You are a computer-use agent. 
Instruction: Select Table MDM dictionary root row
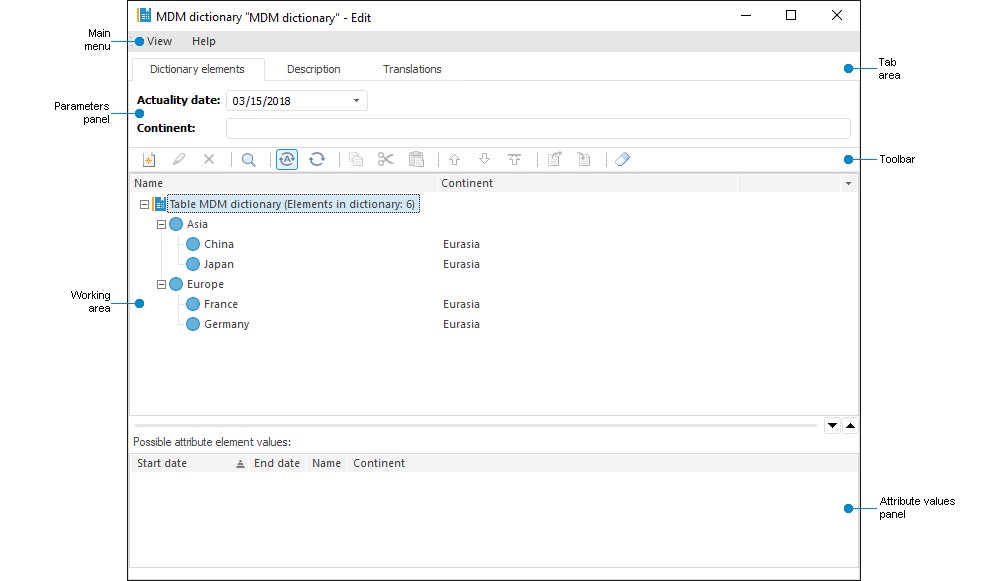pyautogui.click(x=292, y=204)
